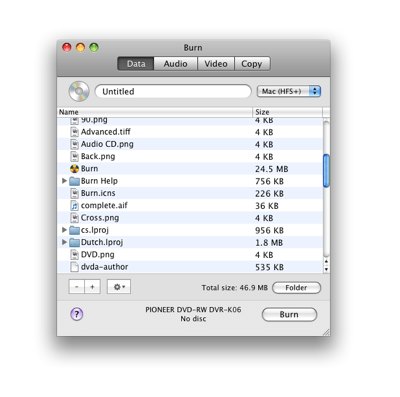Click the PIONEER DVD-RW DVR-K06 drive label
Screen dimensions: 400x397
pyautogui.click(x=193, y=310)
